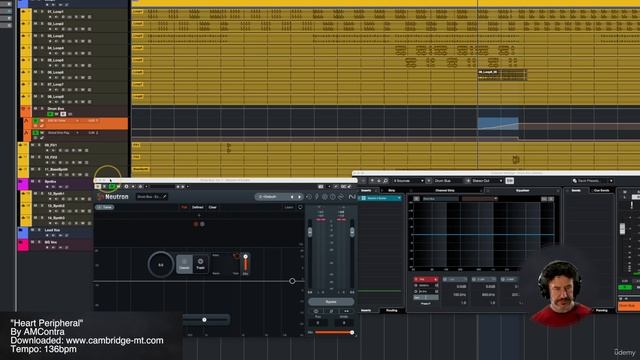Select the 09_FX1 track name
The width and height of the screenshot is (640, 360).
point(51,145)
